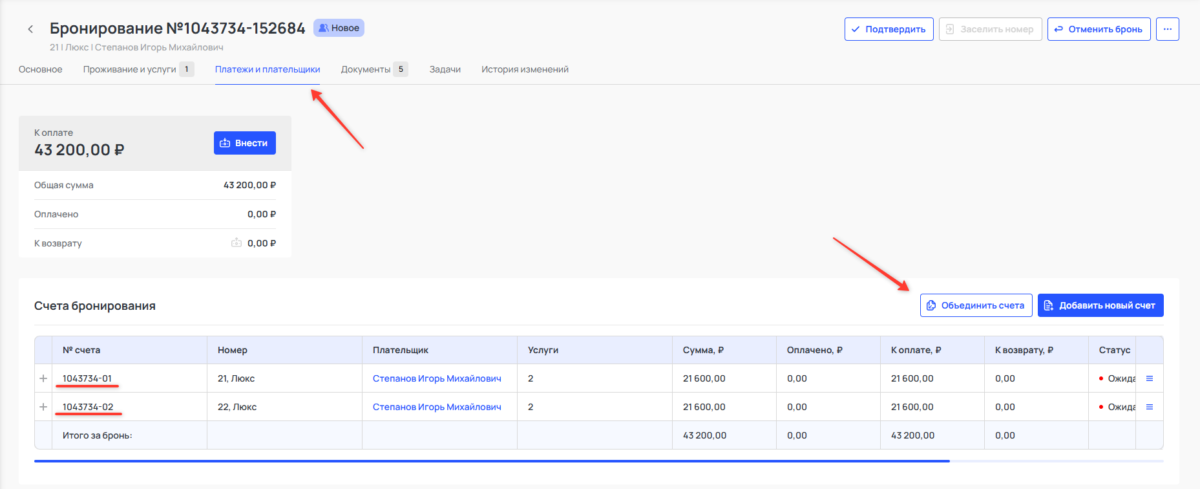Screen dimensions: 1200x489
Task: Click the Внести payment button
Action: [x=244, y=143]
